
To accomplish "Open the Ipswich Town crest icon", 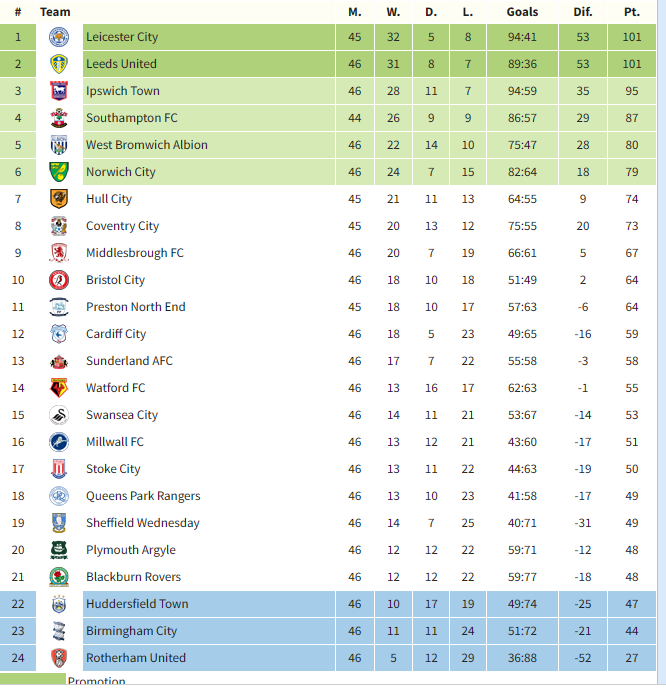I will click(x=59, y=91).
